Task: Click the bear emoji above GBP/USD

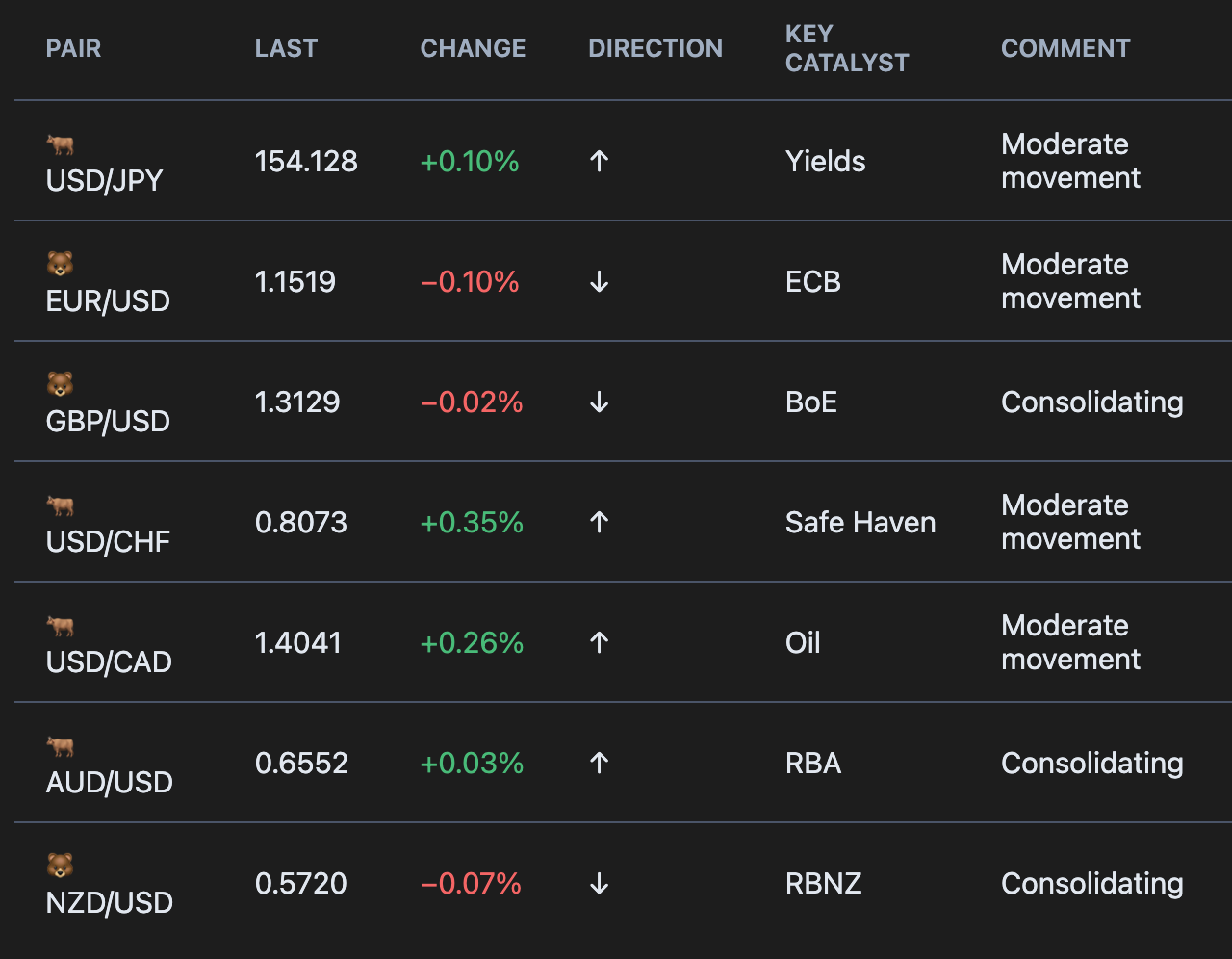Action: tap(60, 384)
